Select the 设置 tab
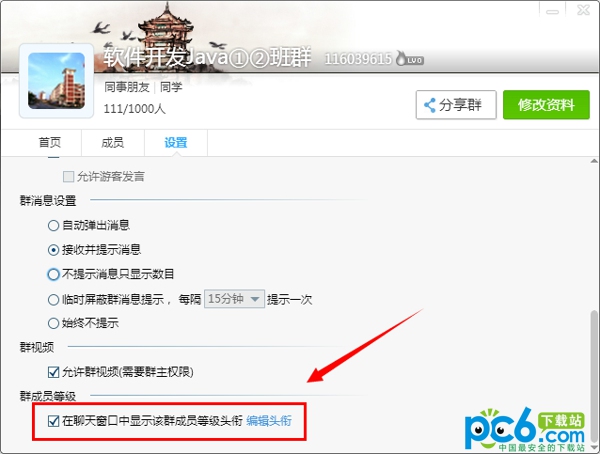This screenshot has height=454, width=600. [x=176, y=142]
